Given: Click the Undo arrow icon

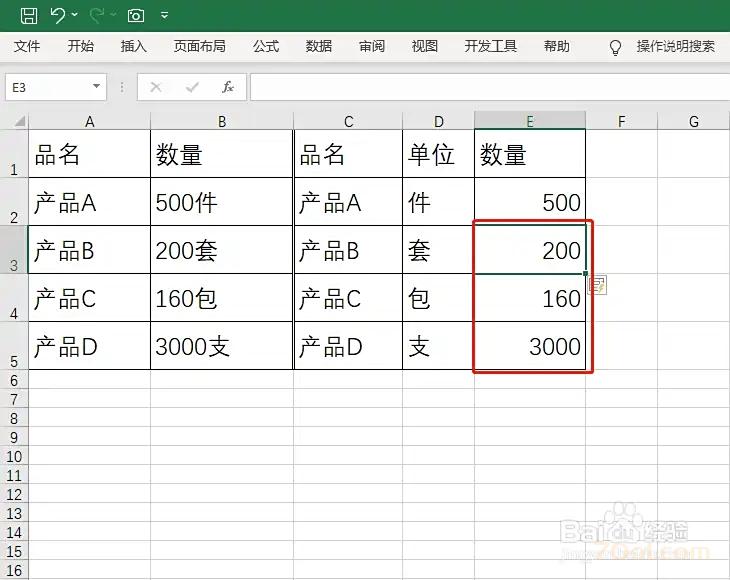Looking at the screenshot, I should 58,15.
